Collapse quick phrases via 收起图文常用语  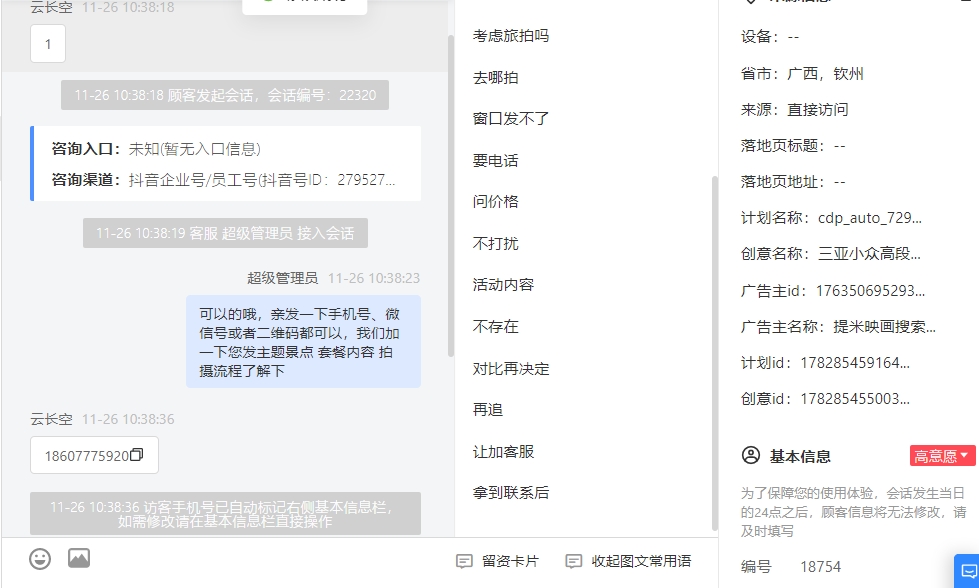628,561
